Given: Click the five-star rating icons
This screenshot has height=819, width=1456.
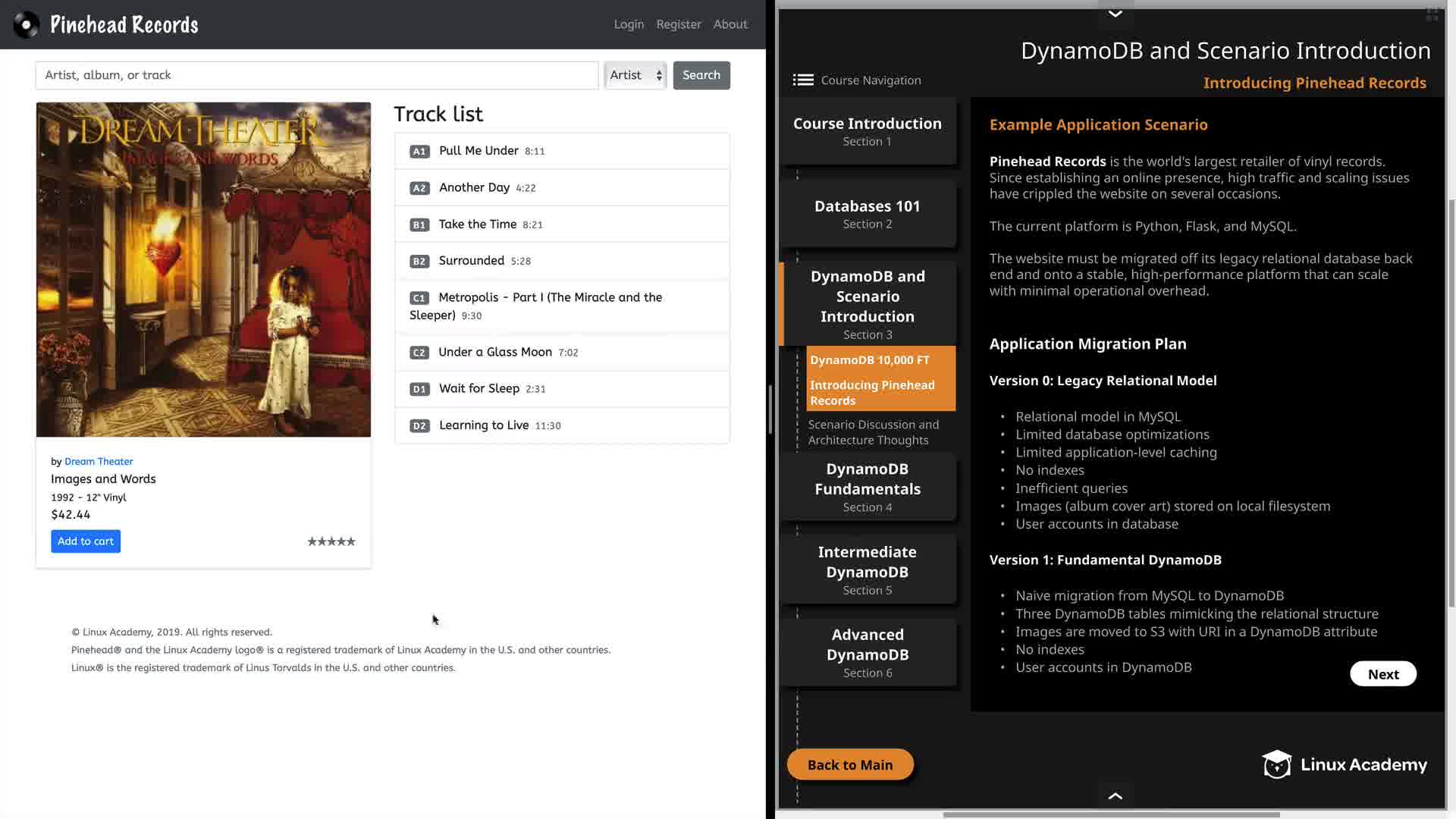Looking at the screenshot, I should [331, 541].
